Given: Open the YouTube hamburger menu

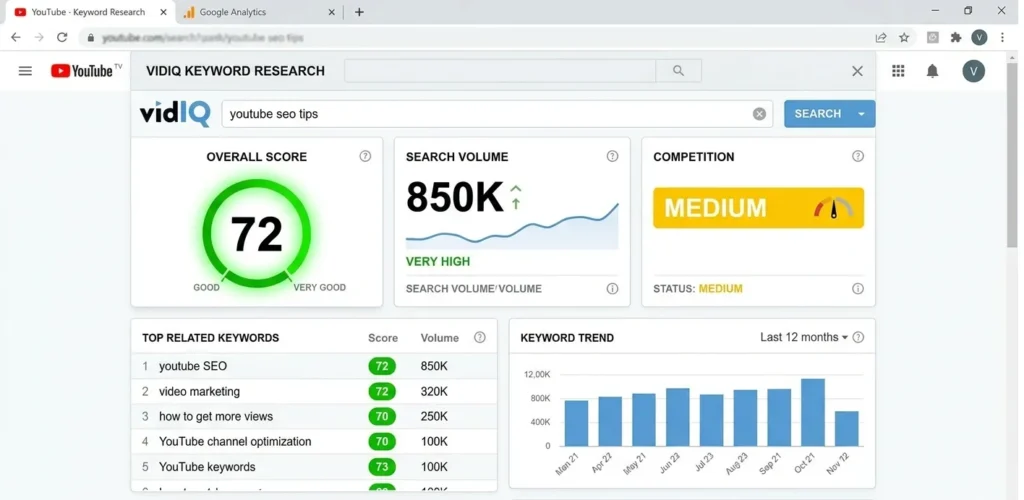Looking at the screenshot, I should point(25,71).
